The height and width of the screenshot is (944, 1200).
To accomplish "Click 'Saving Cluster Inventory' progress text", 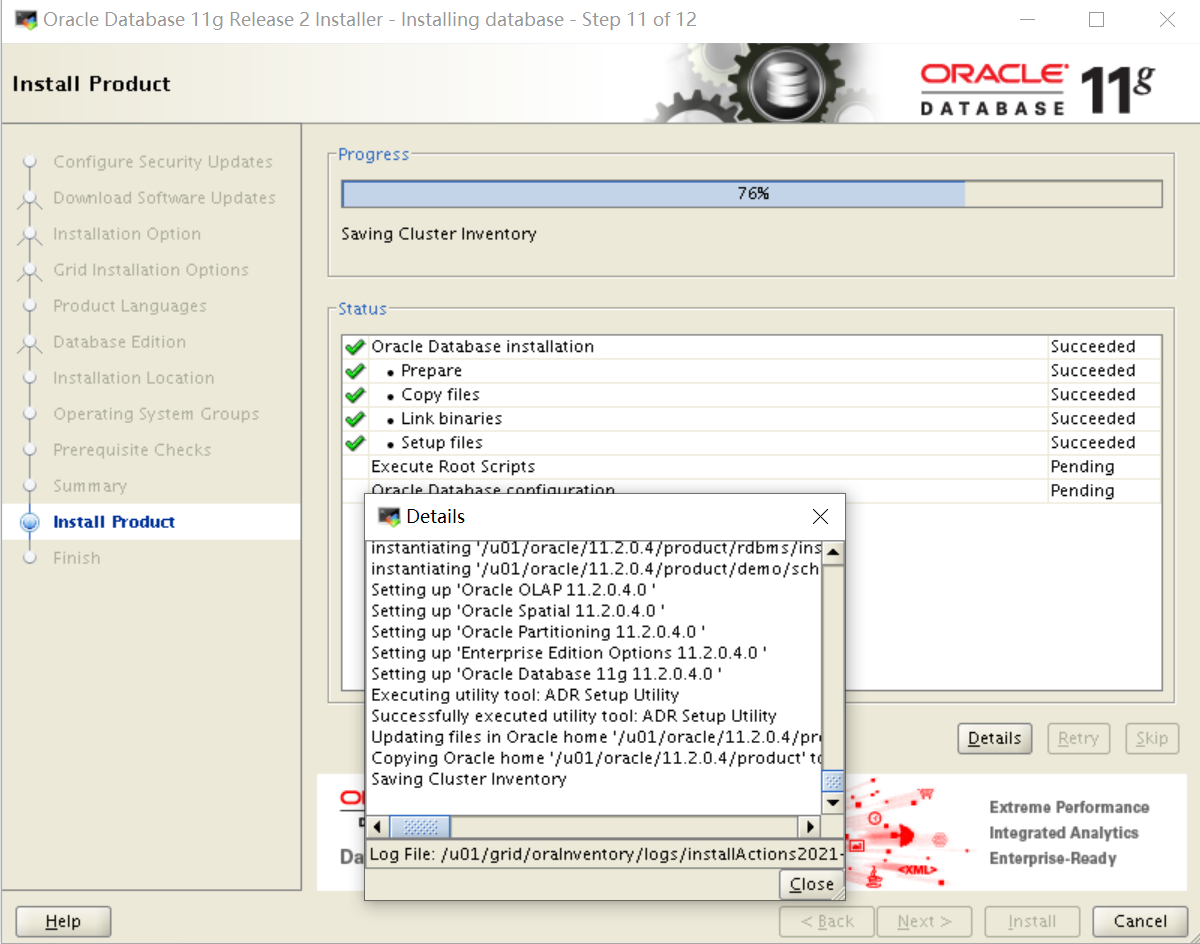I will tap(439, 234).
